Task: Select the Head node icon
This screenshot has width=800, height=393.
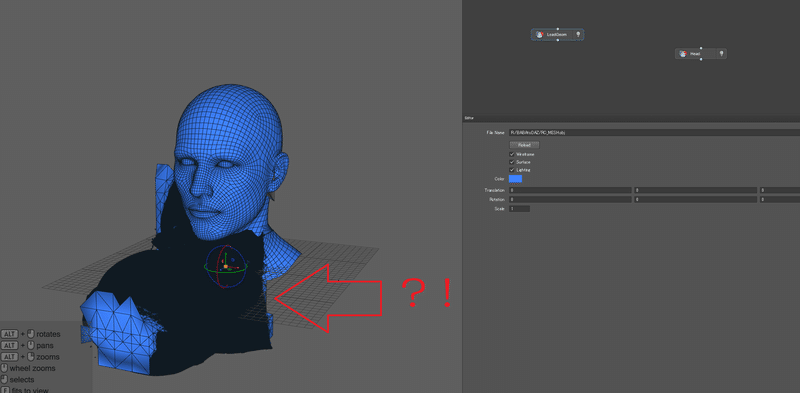Action: [x=683, y=54]
